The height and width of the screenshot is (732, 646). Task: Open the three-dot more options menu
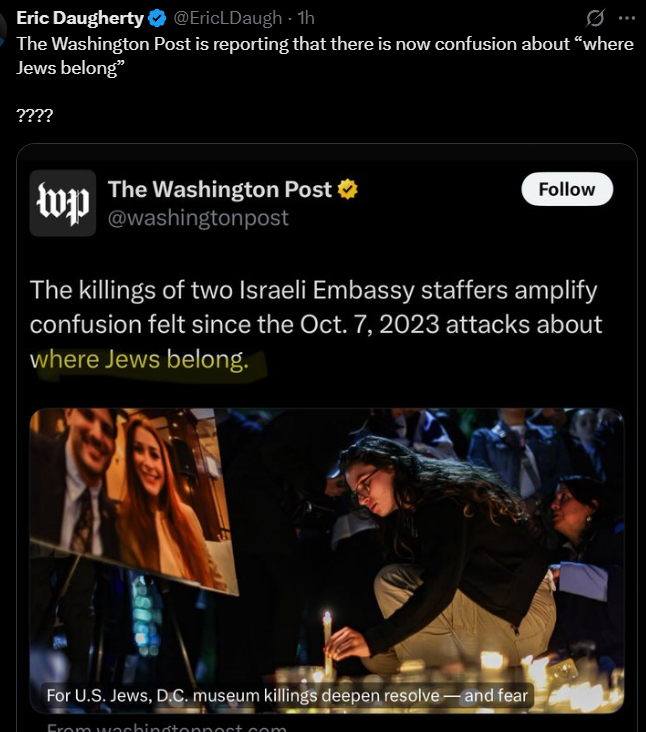coord(626,18)
